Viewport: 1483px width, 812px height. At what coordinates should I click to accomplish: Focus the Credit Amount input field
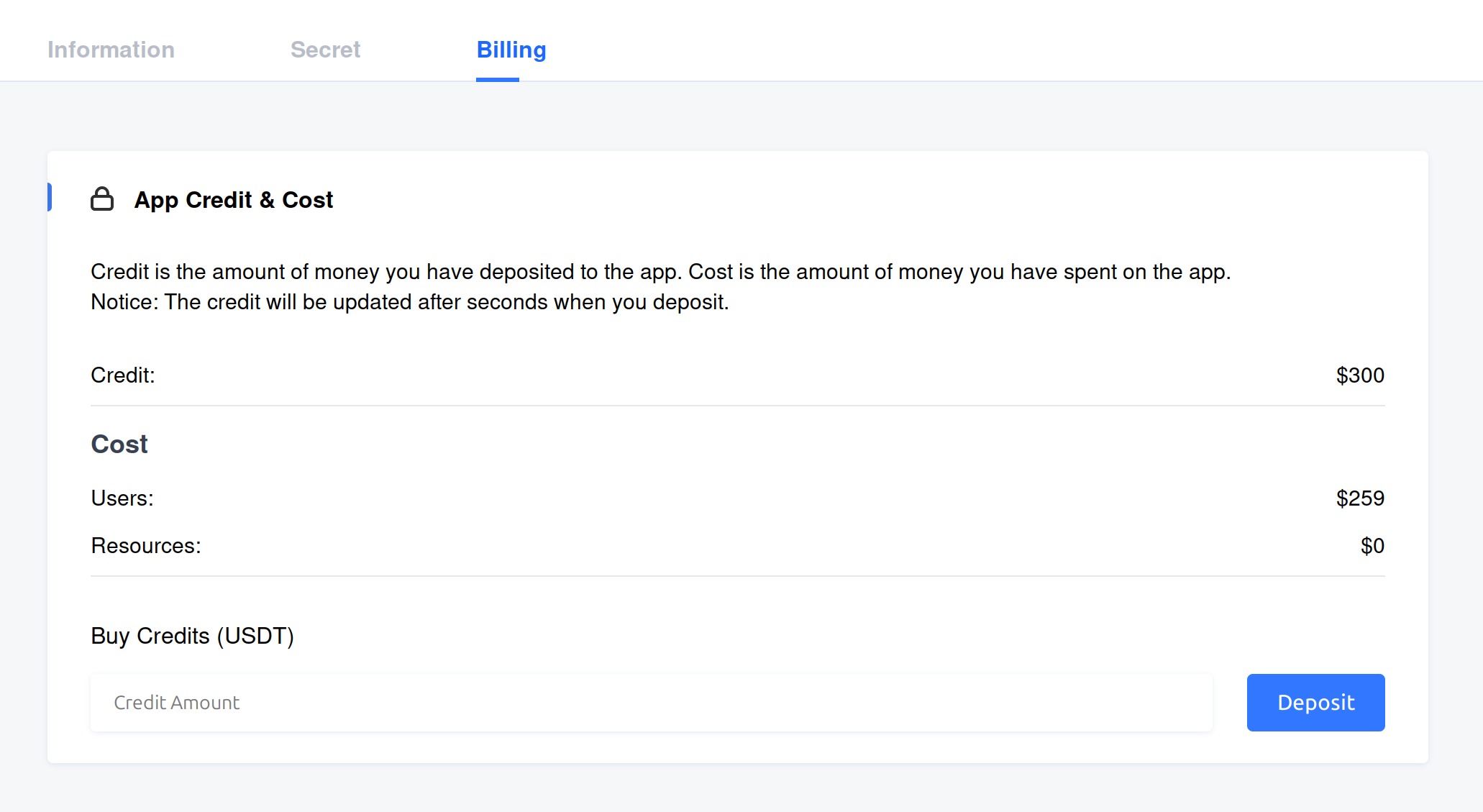tap(652, 703)
